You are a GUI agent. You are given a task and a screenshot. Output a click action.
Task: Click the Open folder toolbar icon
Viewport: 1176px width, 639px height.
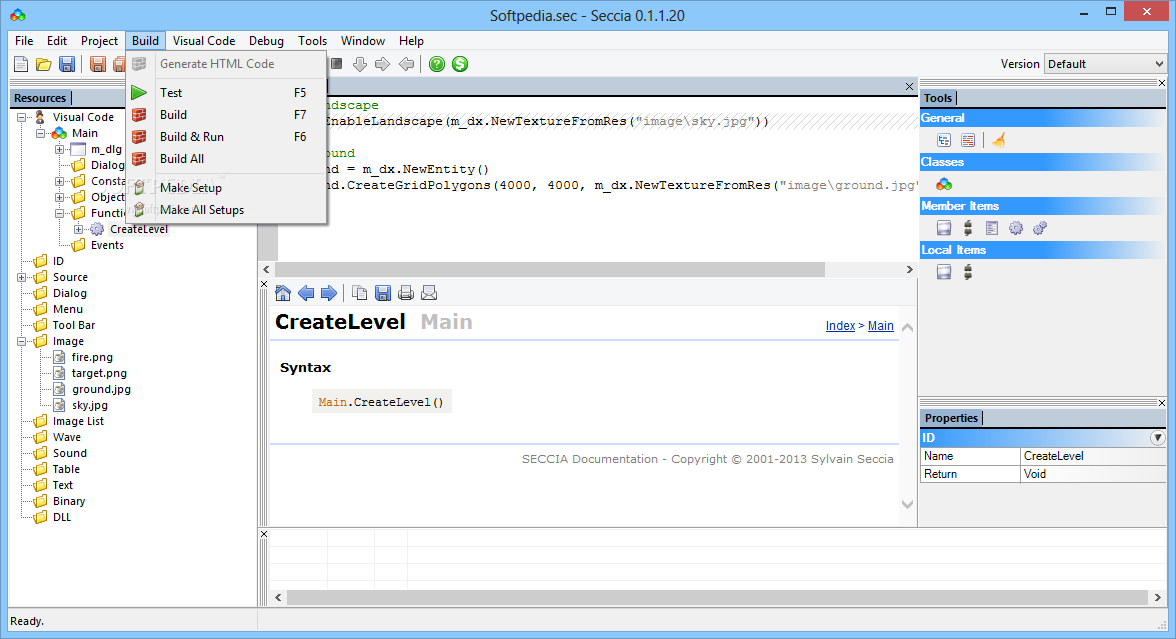(x=44, y=64)
